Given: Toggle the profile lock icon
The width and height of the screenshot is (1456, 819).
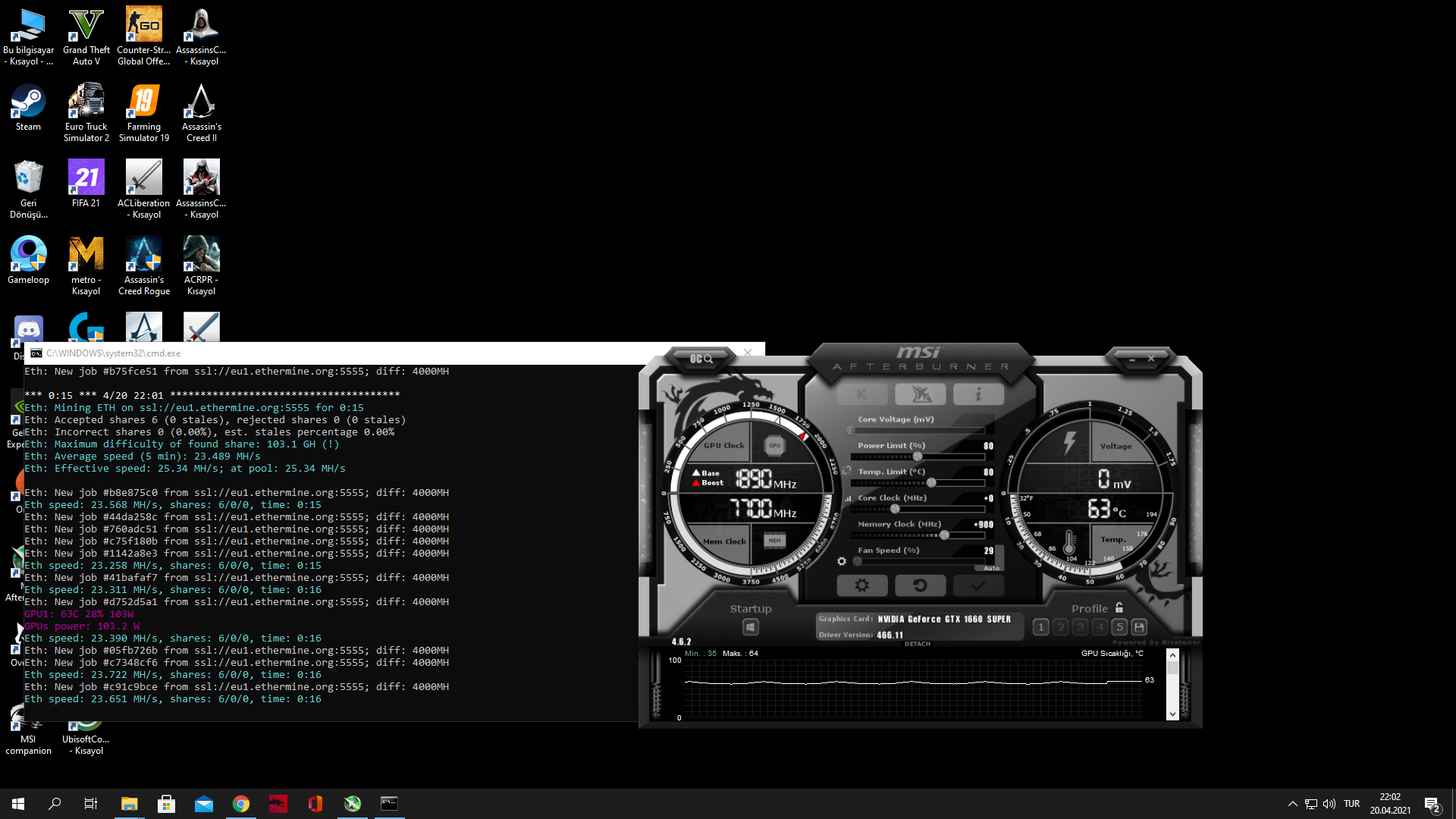Looking at the screenshot, I should [1119, 608].
